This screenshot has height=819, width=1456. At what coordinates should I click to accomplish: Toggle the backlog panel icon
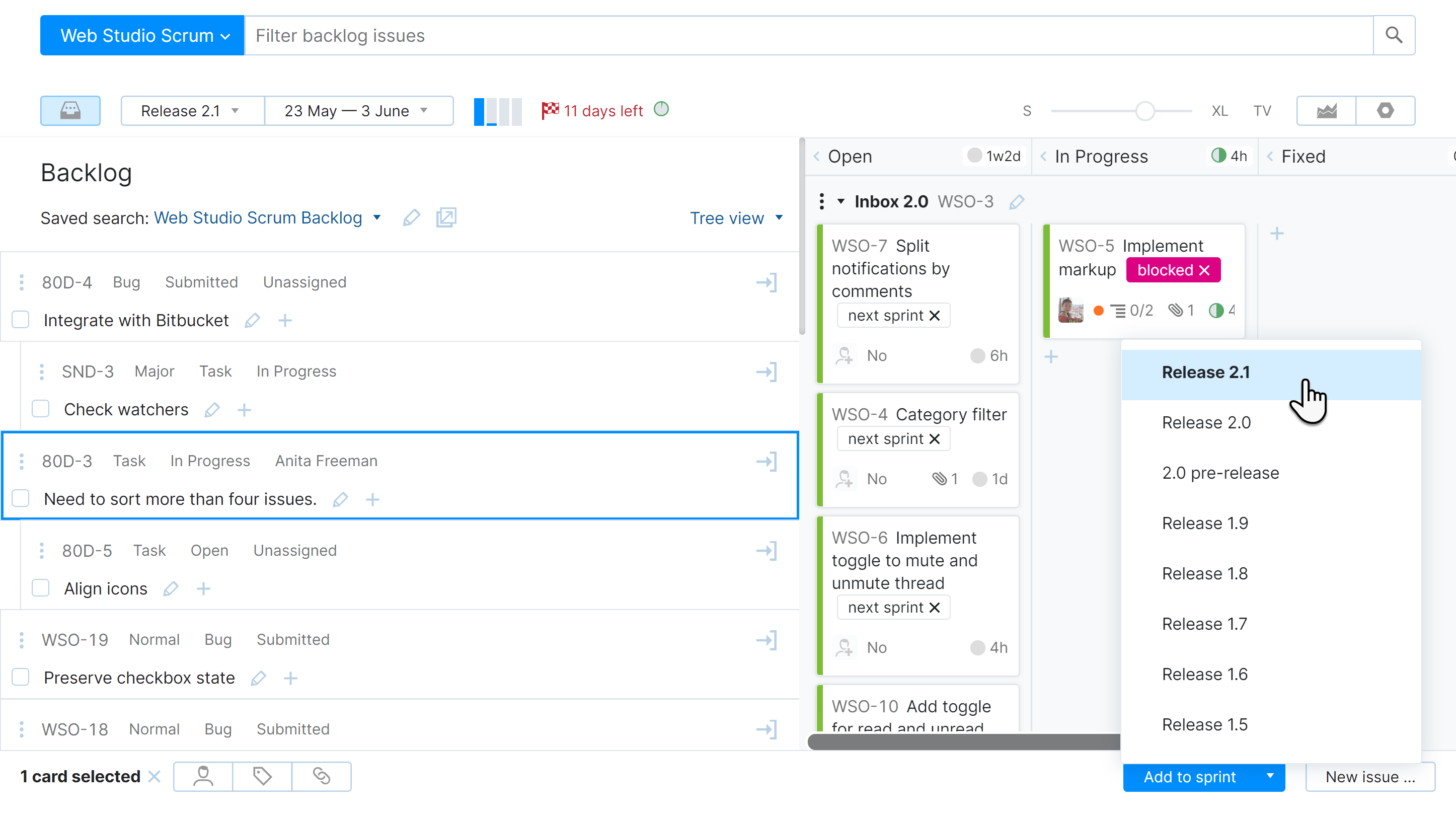(x=70, y=110)
